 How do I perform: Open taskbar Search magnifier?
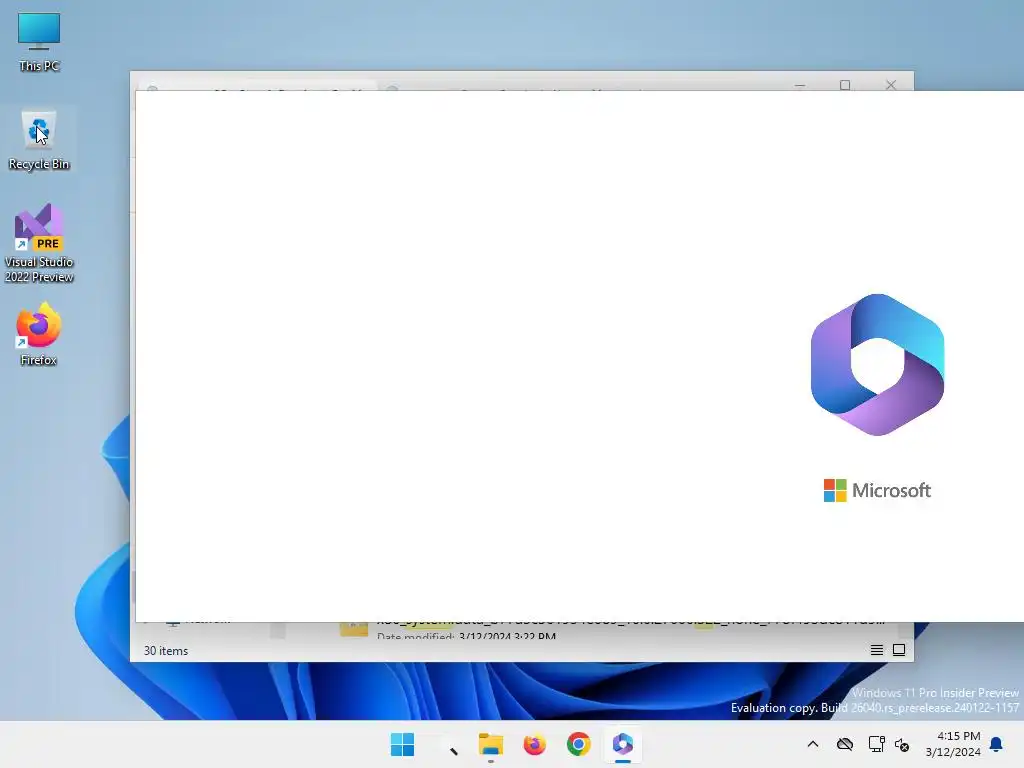[x=447, y=744]
